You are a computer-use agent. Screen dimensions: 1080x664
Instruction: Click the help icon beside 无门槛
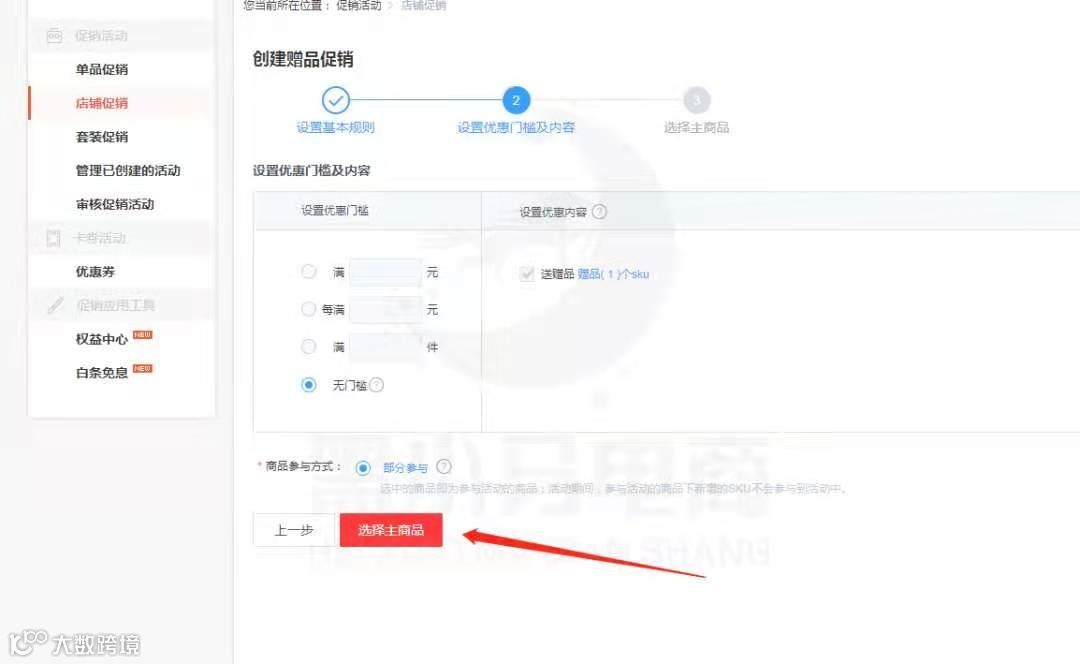pyautogui.click(x=377, y=385)
